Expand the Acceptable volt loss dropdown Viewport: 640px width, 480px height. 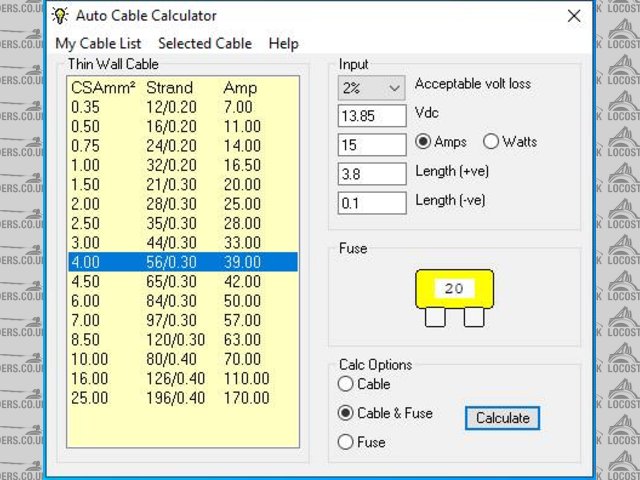[371, 88]
